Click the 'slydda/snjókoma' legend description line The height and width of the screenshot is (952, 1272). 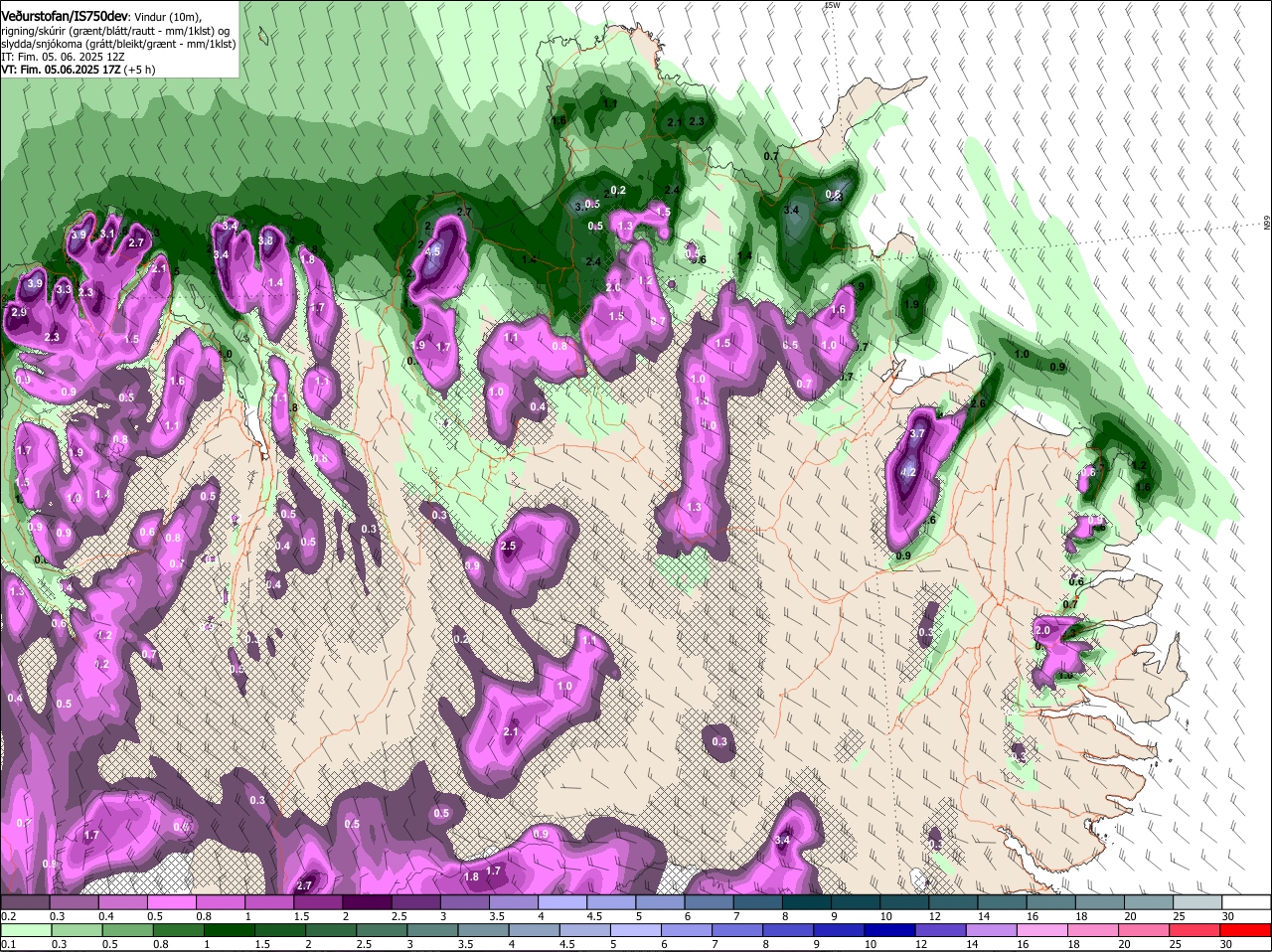[x=118, y=44]
